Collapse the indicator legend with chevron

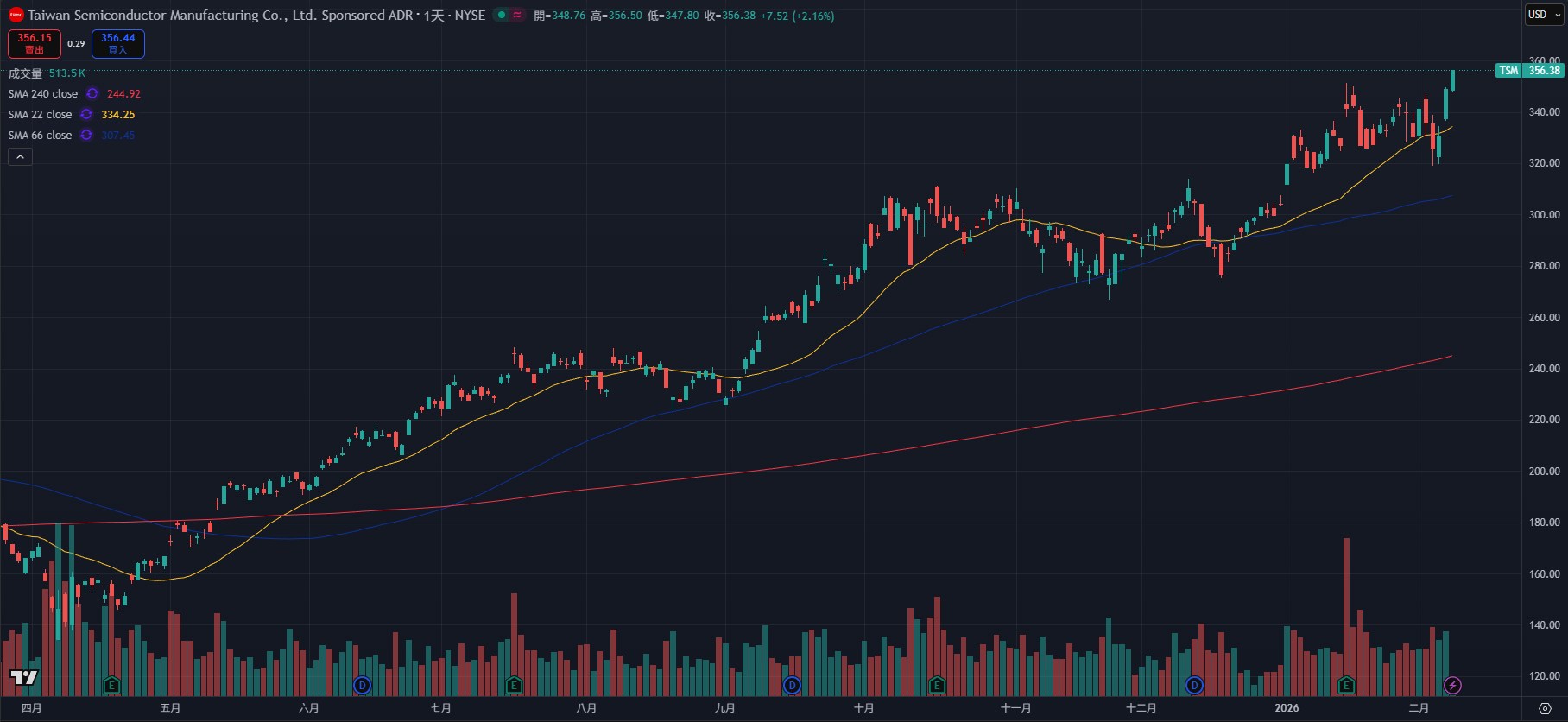point(20,156)
